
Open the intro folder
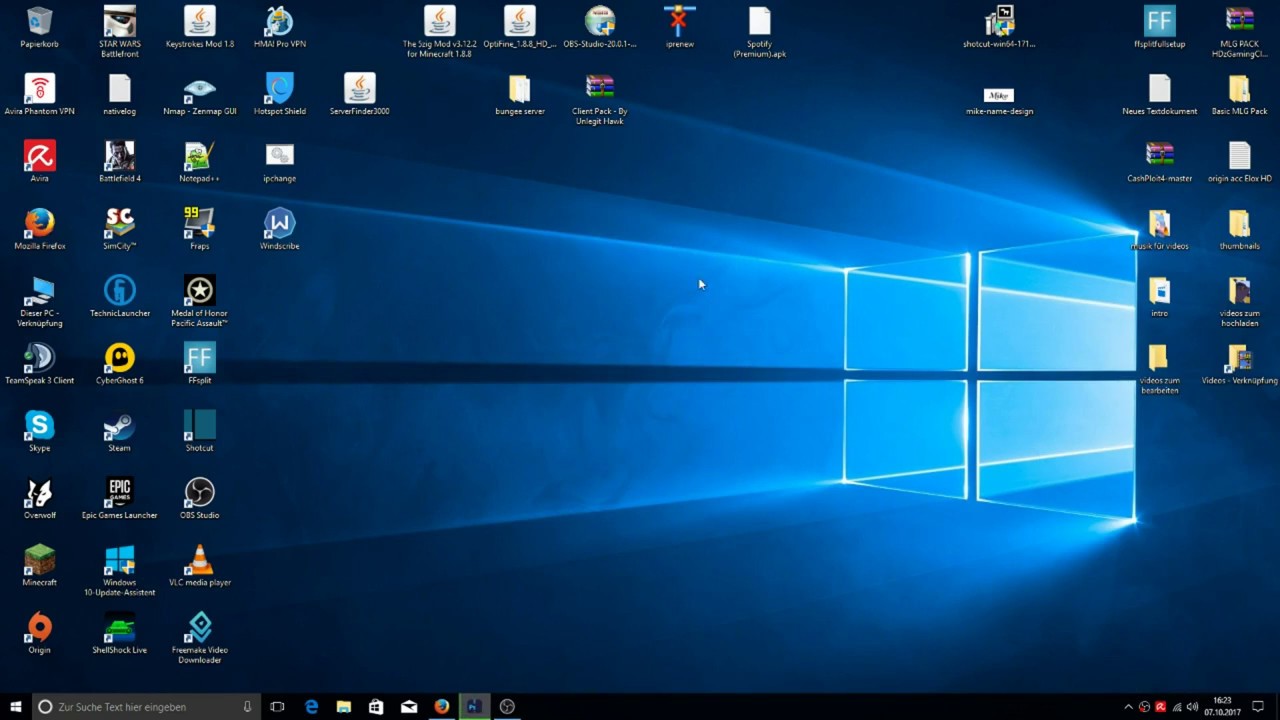pyautogui.click(x=1160, y=291)
